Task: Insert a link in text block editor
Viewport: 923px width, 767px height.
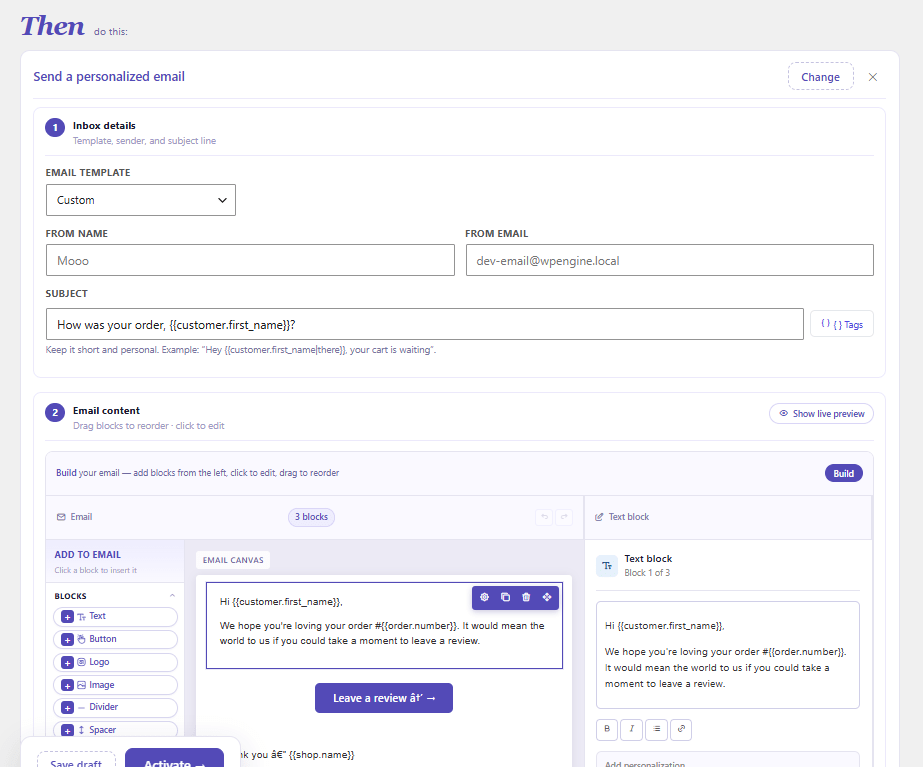Action: click(681, 729)
